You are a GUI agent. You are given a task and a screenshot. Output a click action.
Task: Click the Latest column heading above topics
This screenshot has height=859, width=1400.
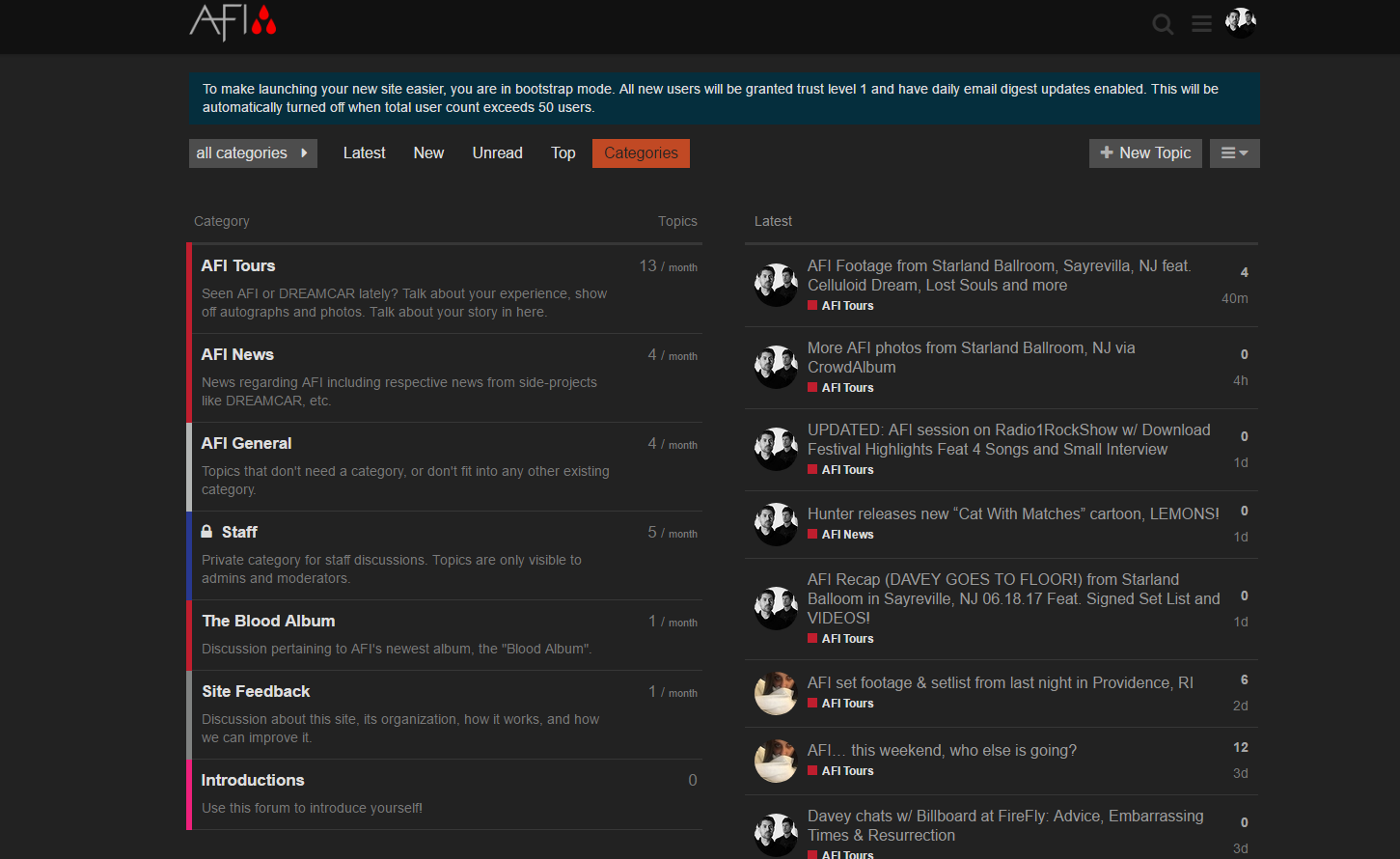point(773,221)
